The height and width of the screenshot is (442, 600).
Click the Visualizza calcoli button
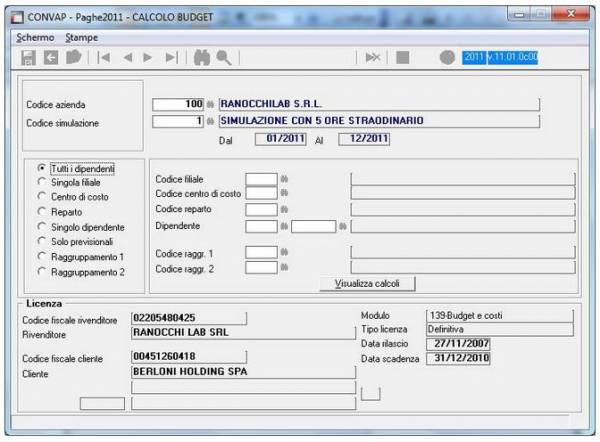[367, 284]
